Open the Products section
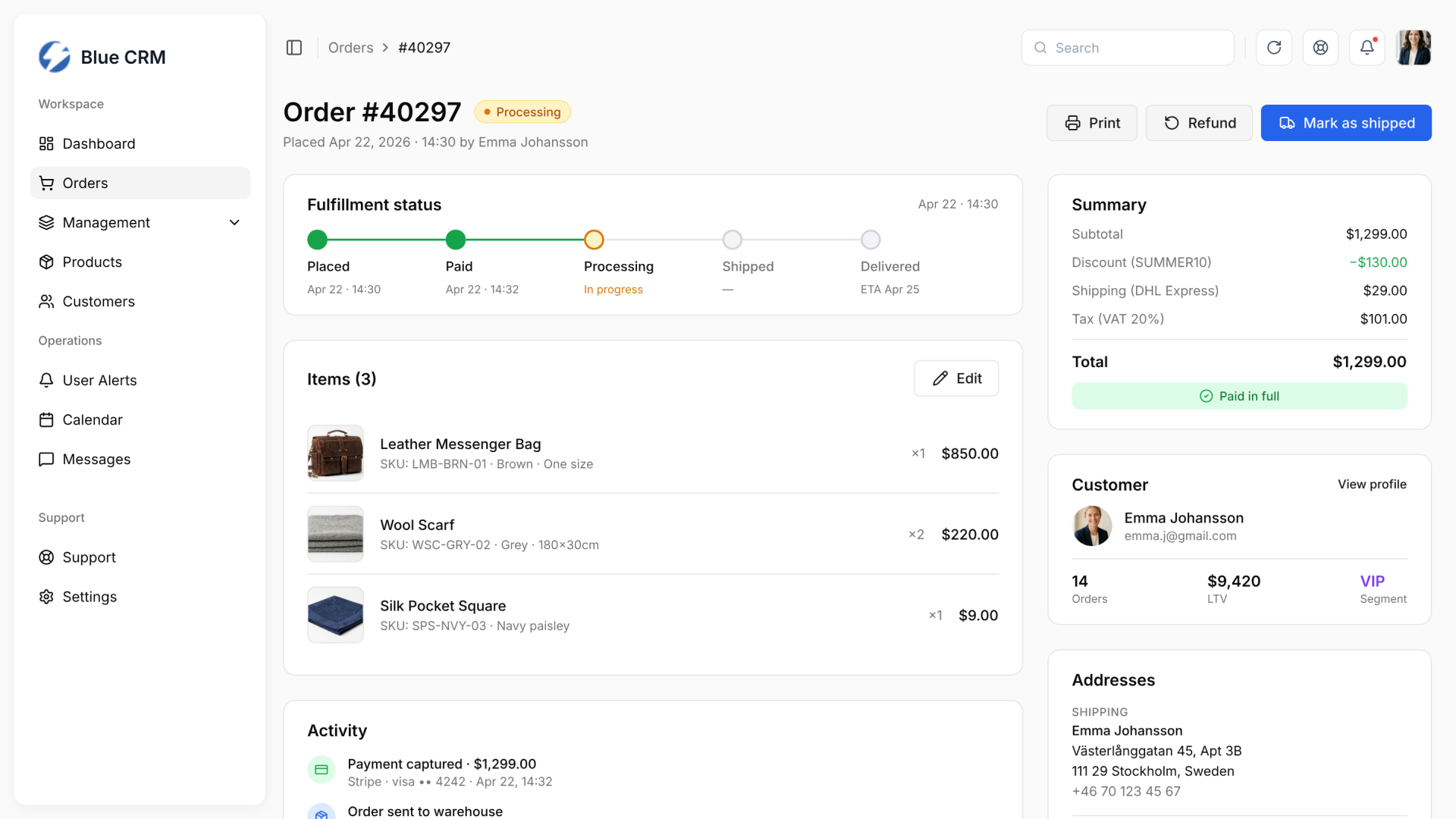Image resolution: width=1456 pixels, height=819 pixels. (140, 262)
